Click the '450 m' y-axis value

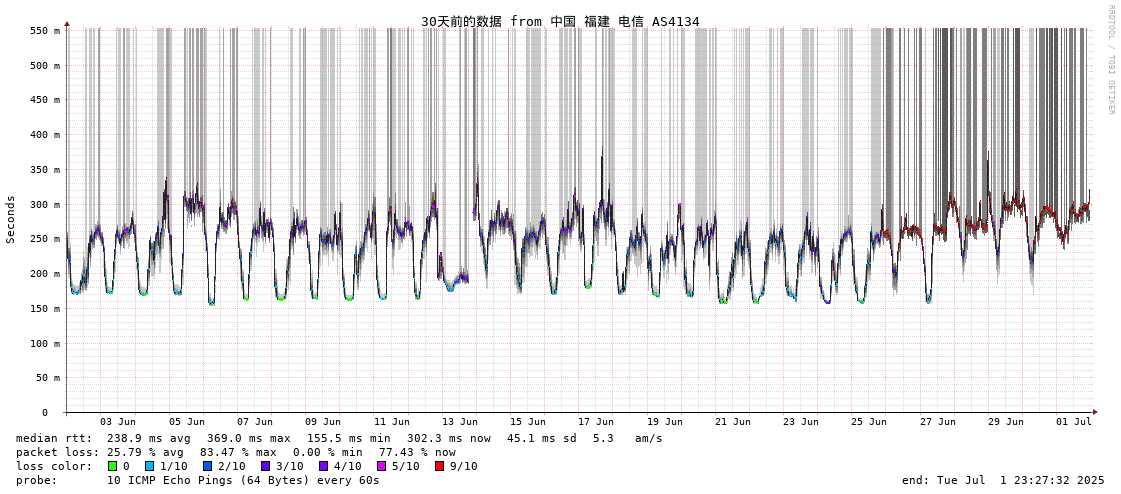[x=45, y=100]
